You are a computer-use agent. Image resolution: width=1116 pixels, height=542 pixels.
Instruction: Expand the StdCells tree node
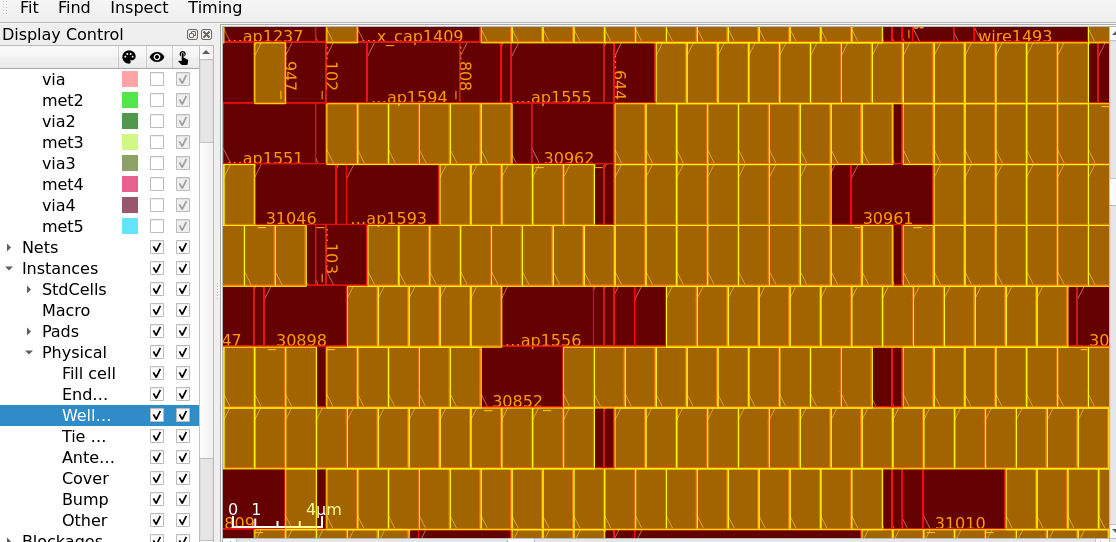pos(29,289)
